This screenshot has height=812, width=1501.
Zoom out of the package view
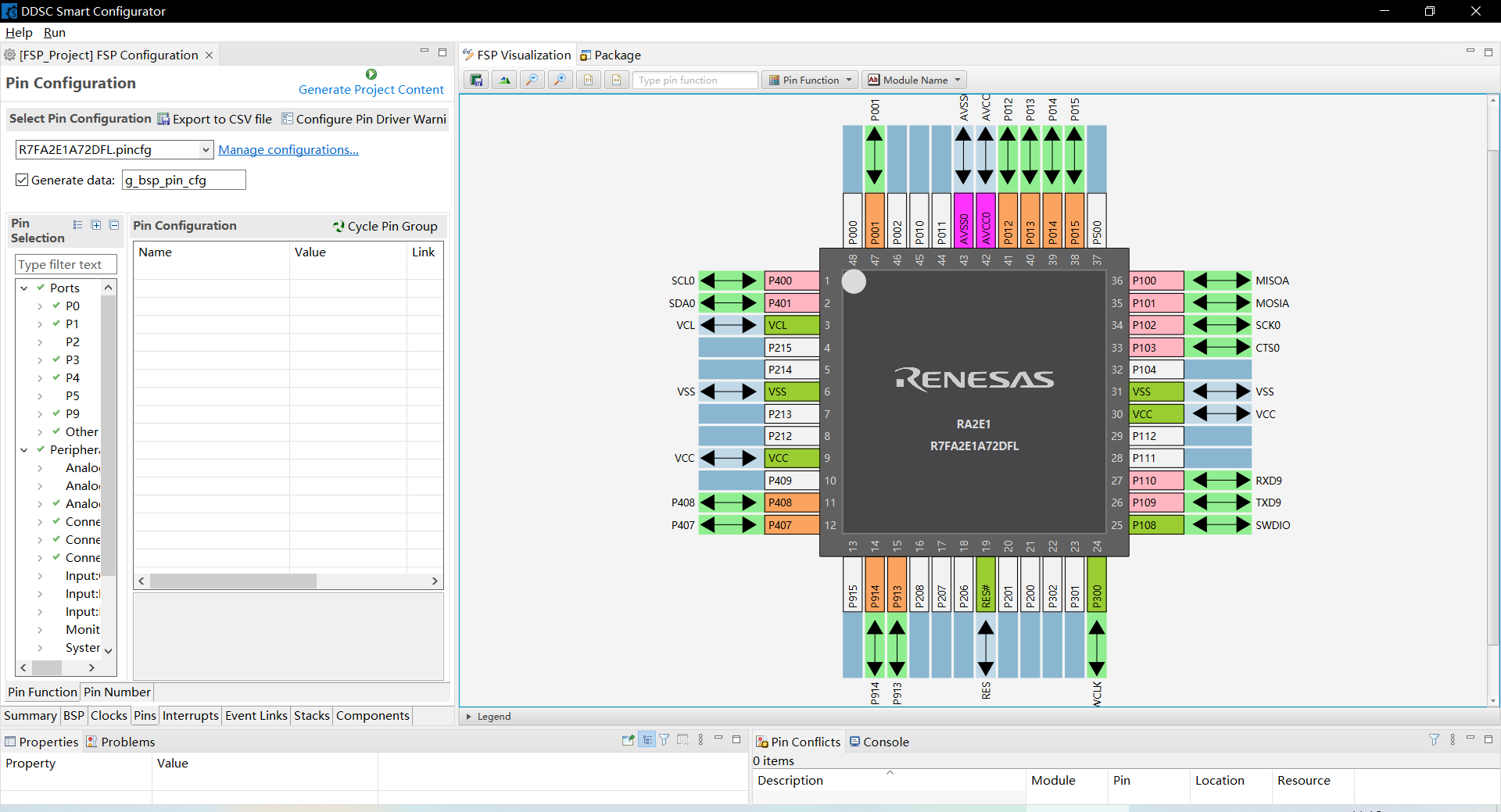coord(532,80)
